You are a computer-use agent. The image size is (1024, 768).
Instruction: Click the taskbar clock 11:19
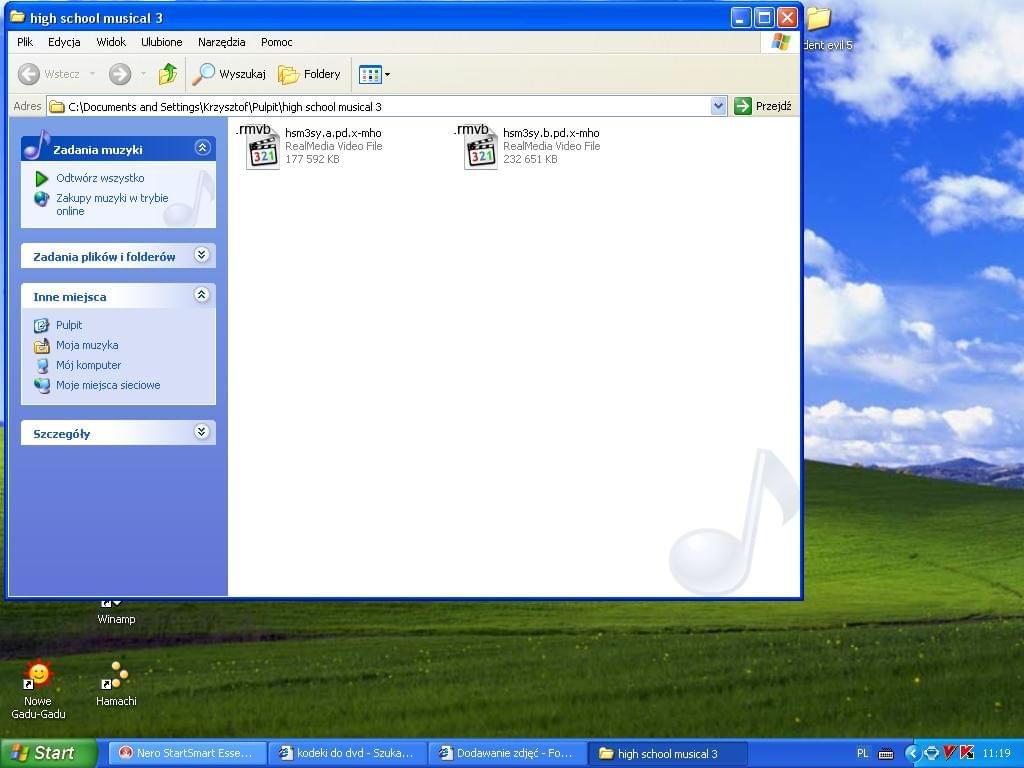coord(997,754)
